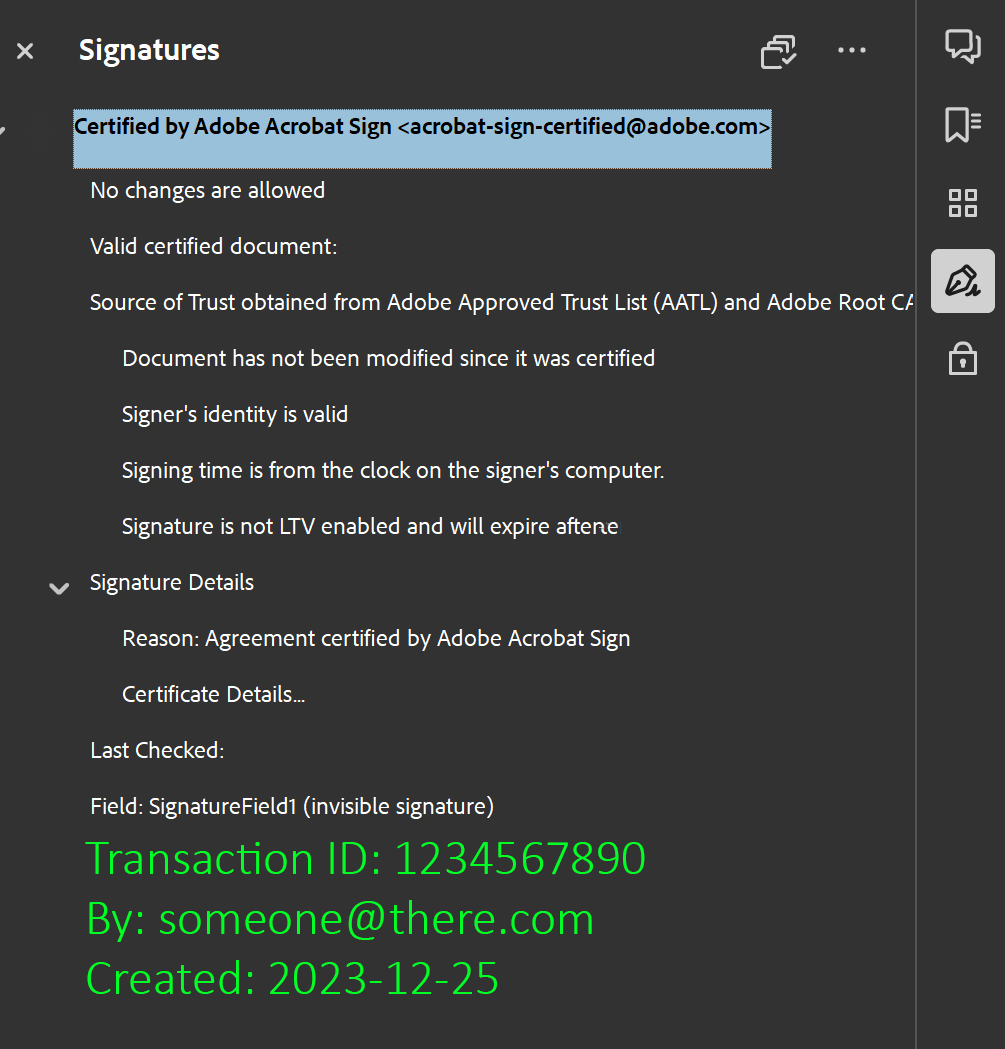
Task: Click the Signatures panel title
Action: 148,49
